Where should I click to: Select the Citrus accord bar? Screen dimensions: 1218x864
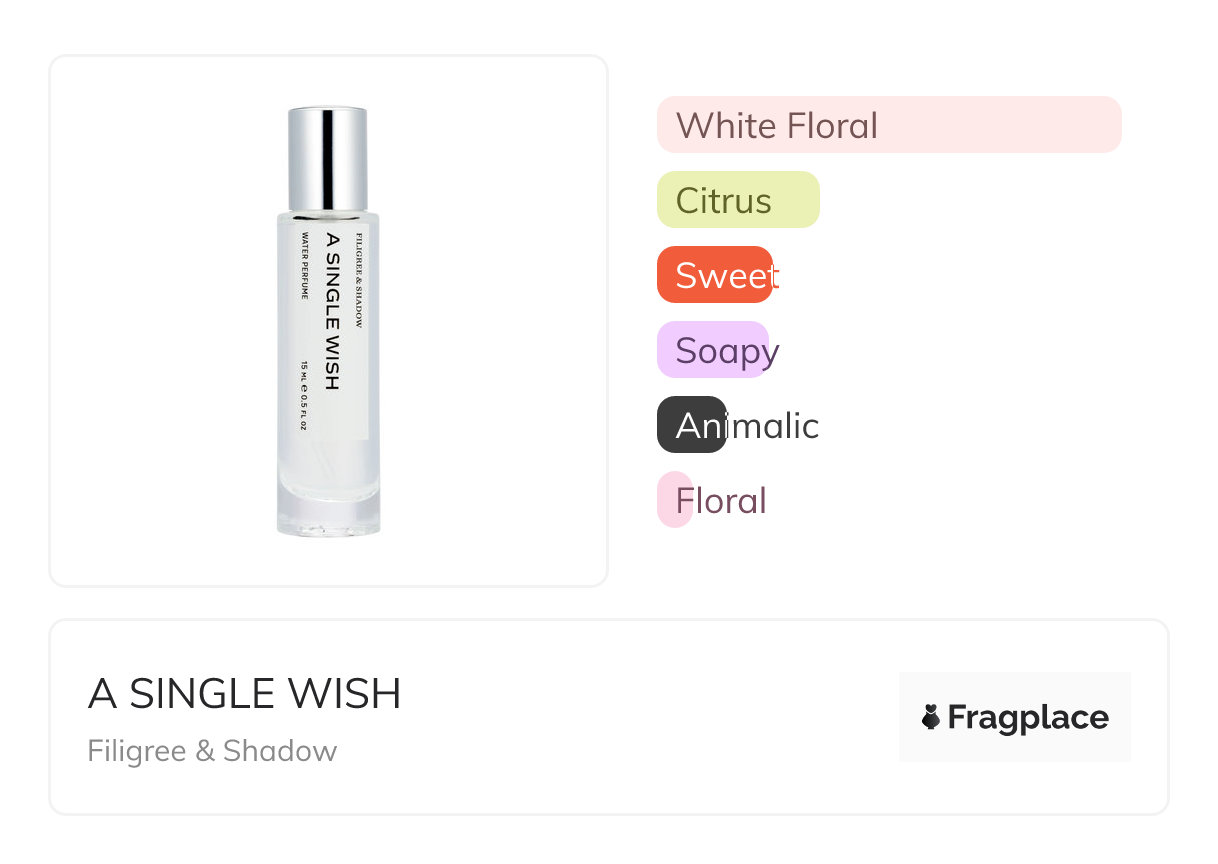[x=738, y=200]
